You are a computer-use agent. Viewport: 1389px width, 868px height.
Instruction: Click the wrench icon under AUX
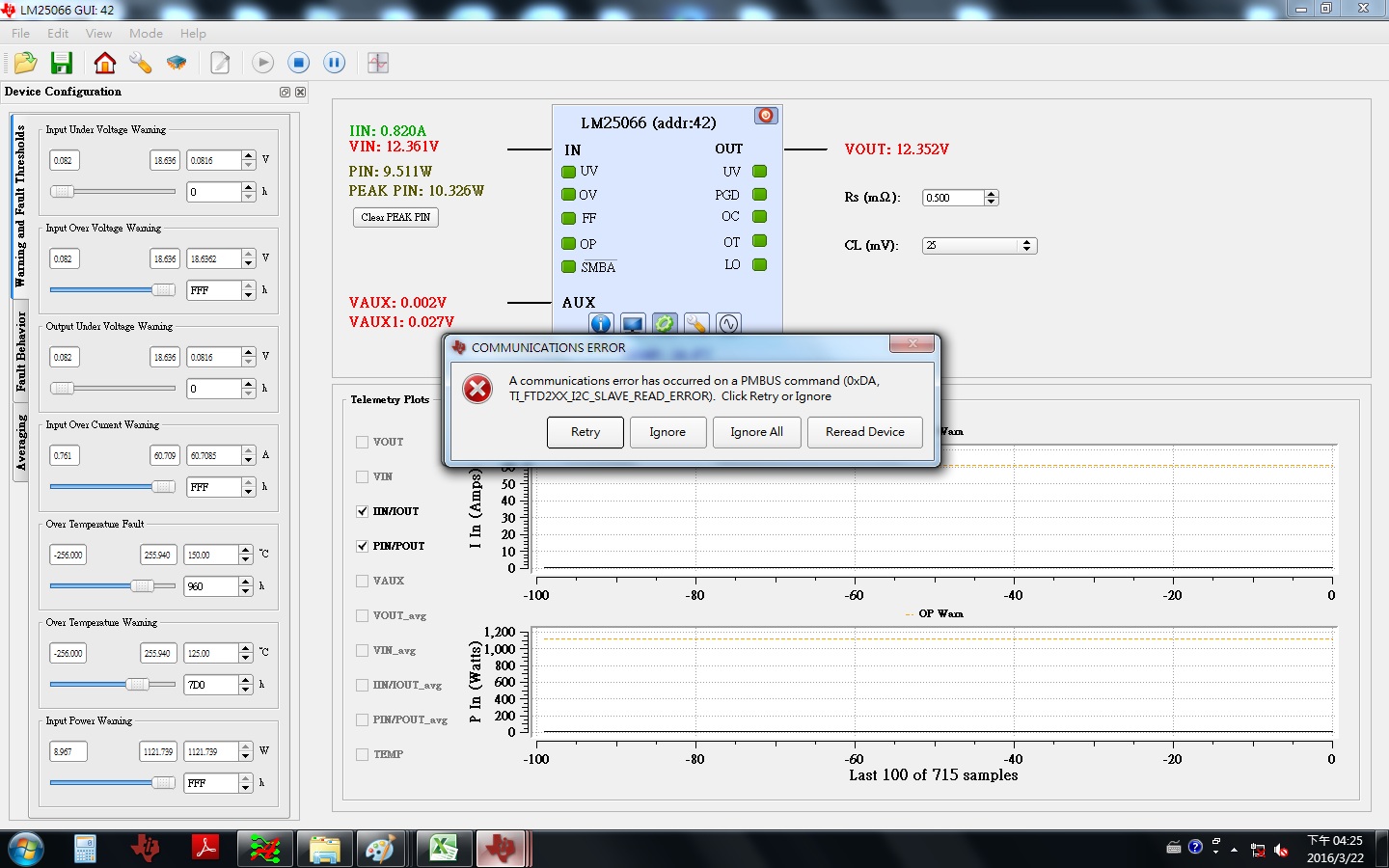point(696,324)
